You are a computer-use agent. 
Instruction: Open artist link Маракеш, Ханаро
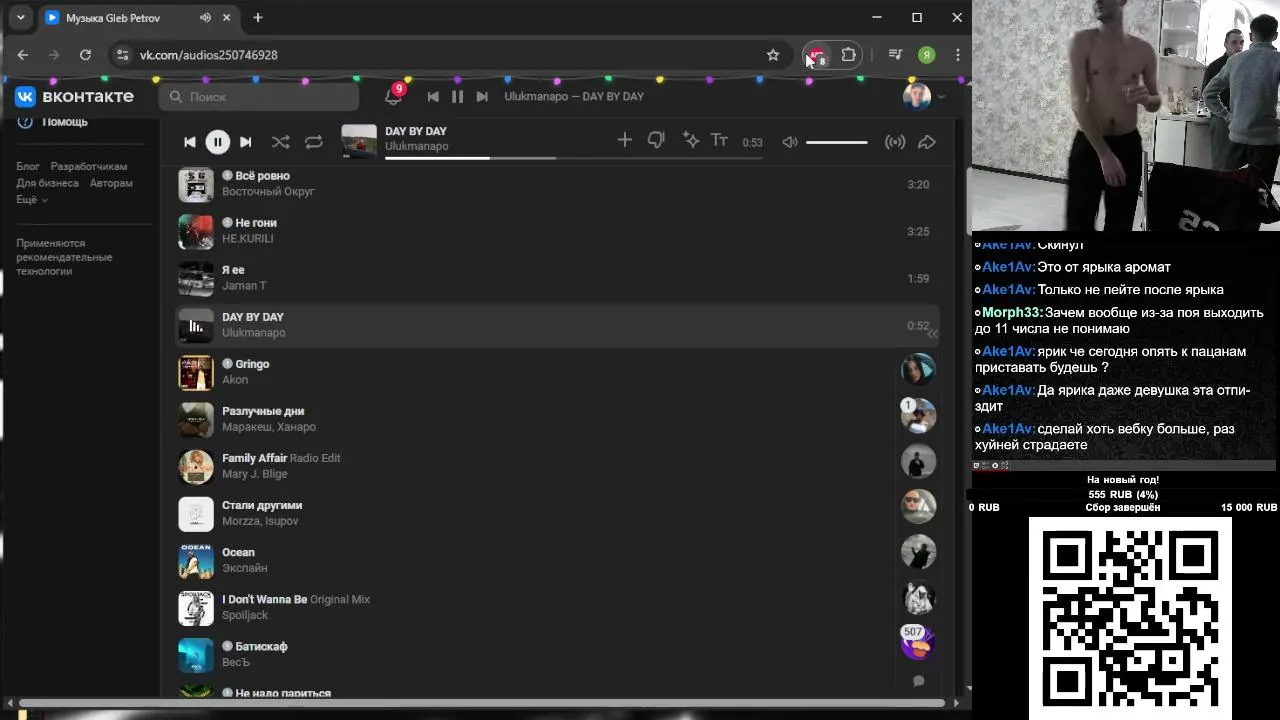tap(269, 427)
